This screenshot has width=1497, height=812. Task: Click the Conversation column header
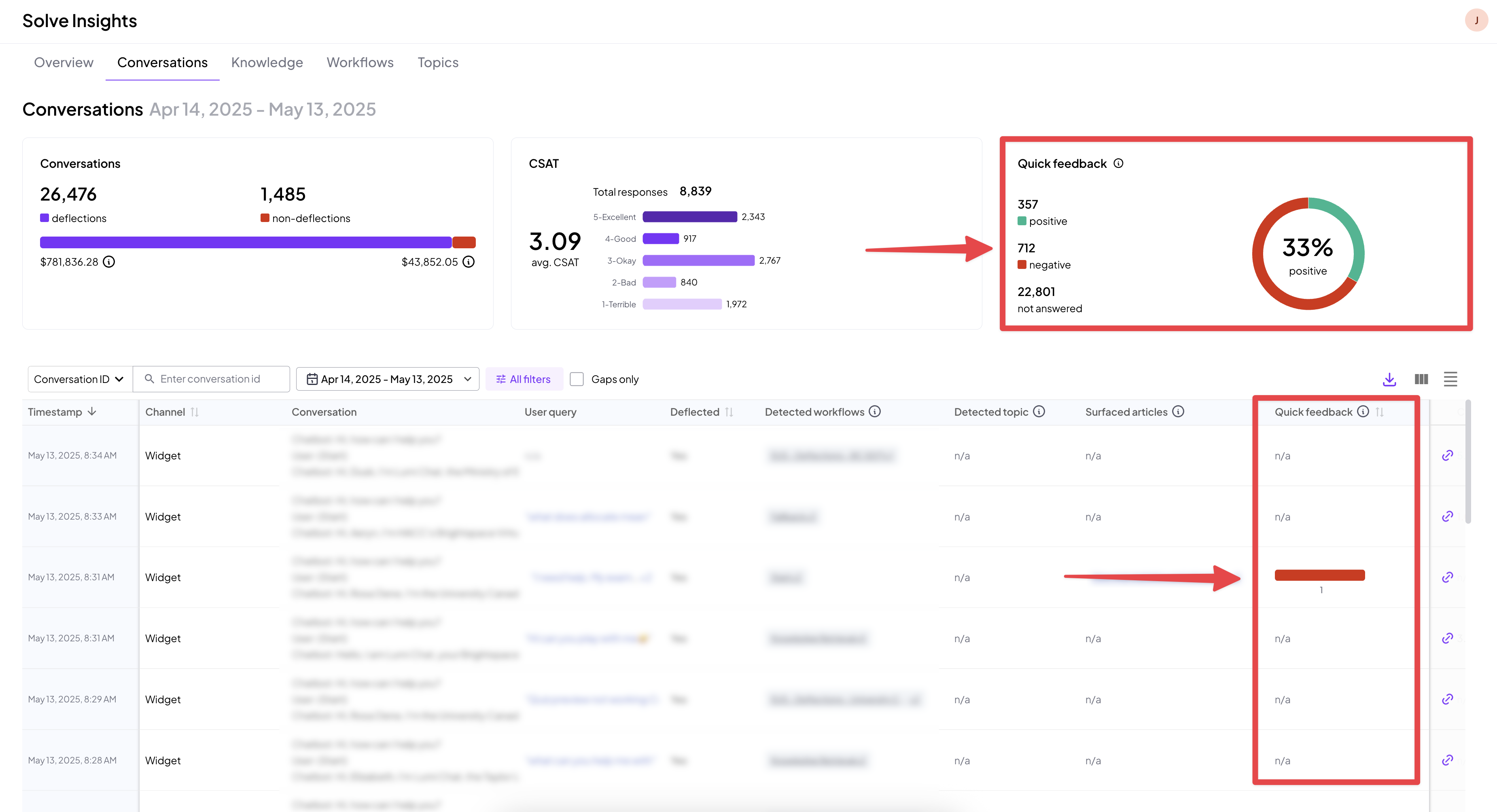tap(324, 412)
